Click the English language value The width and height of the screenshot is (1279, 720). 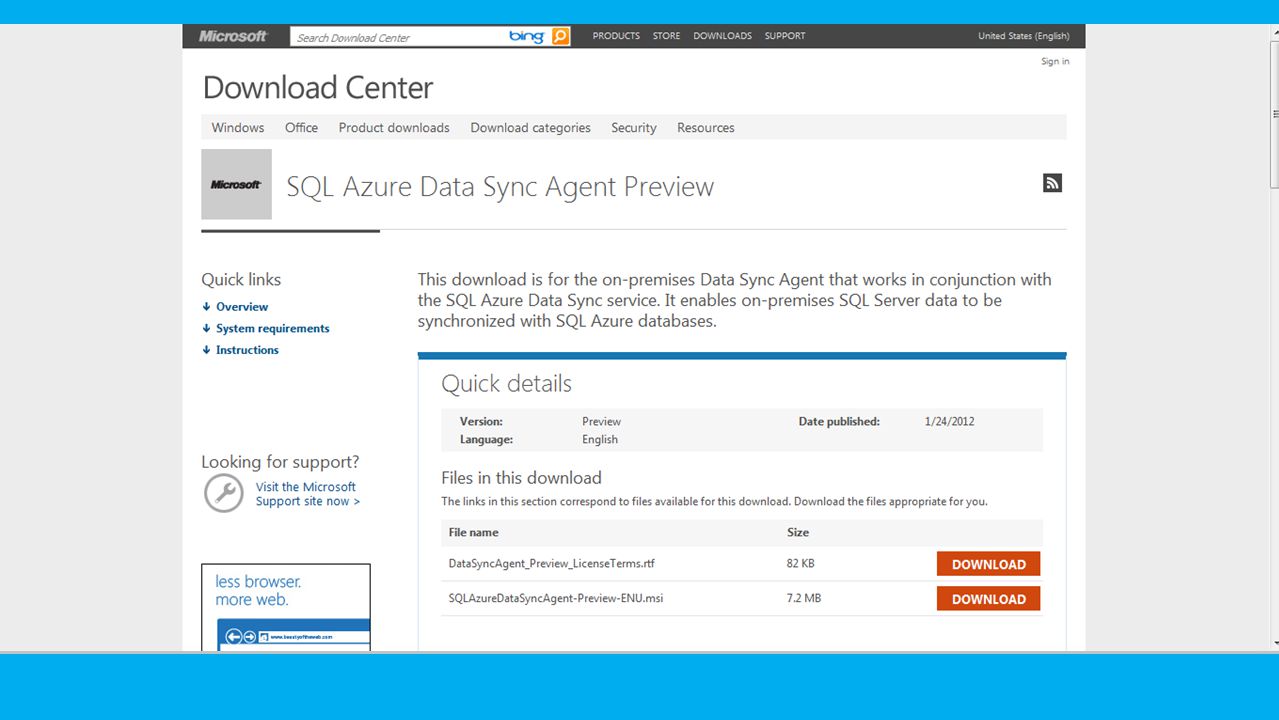[600, 440]
